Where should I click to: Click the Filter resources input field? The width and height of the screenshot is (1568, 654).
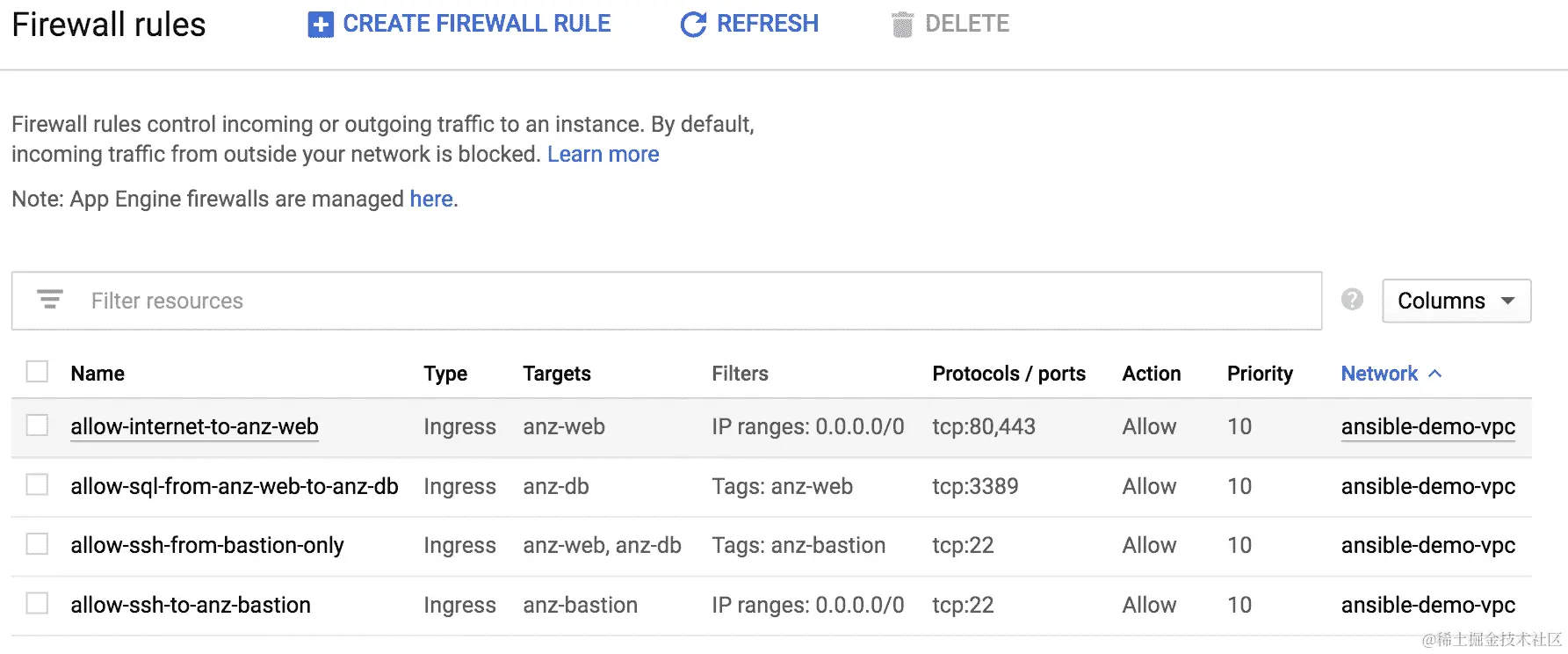666,301
